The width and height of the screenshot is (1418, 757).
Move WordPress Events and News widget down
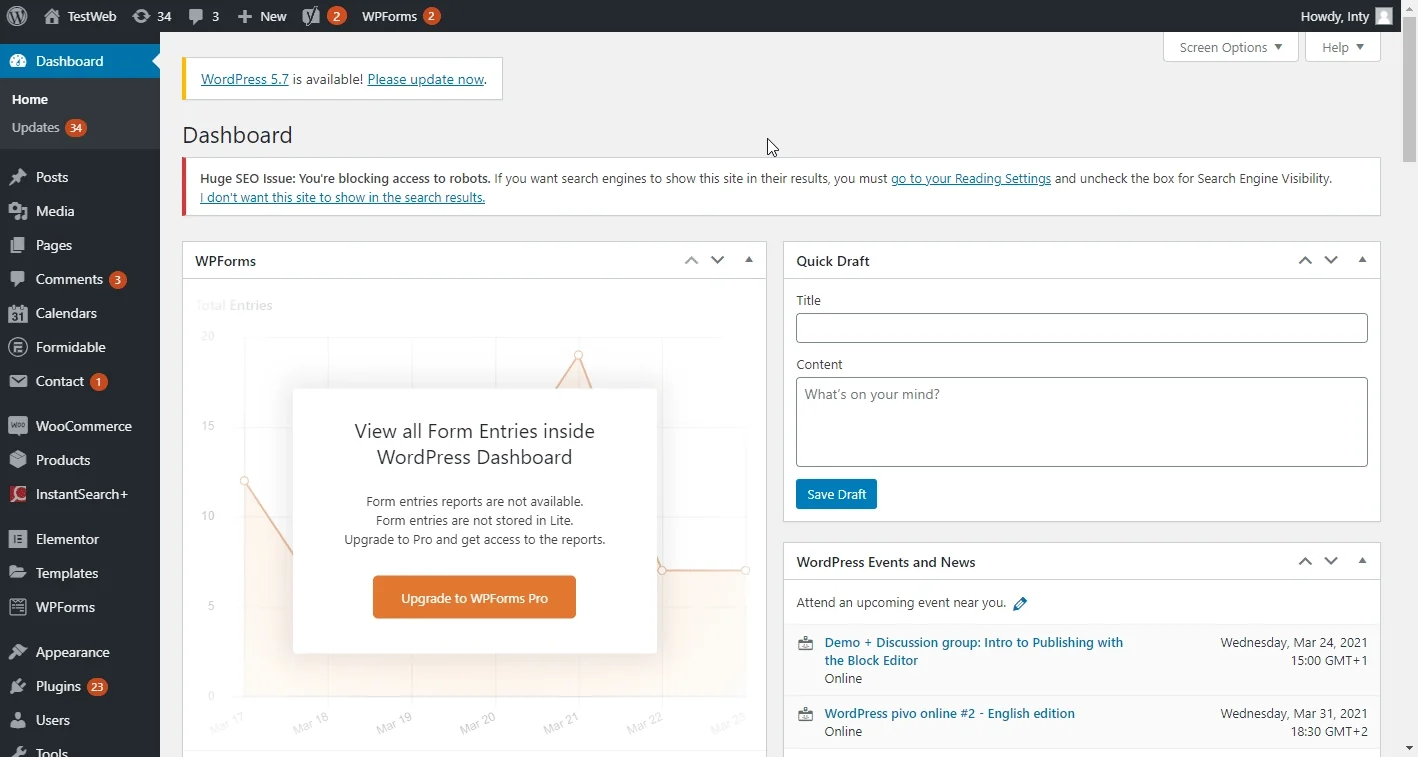point(1331,561)
